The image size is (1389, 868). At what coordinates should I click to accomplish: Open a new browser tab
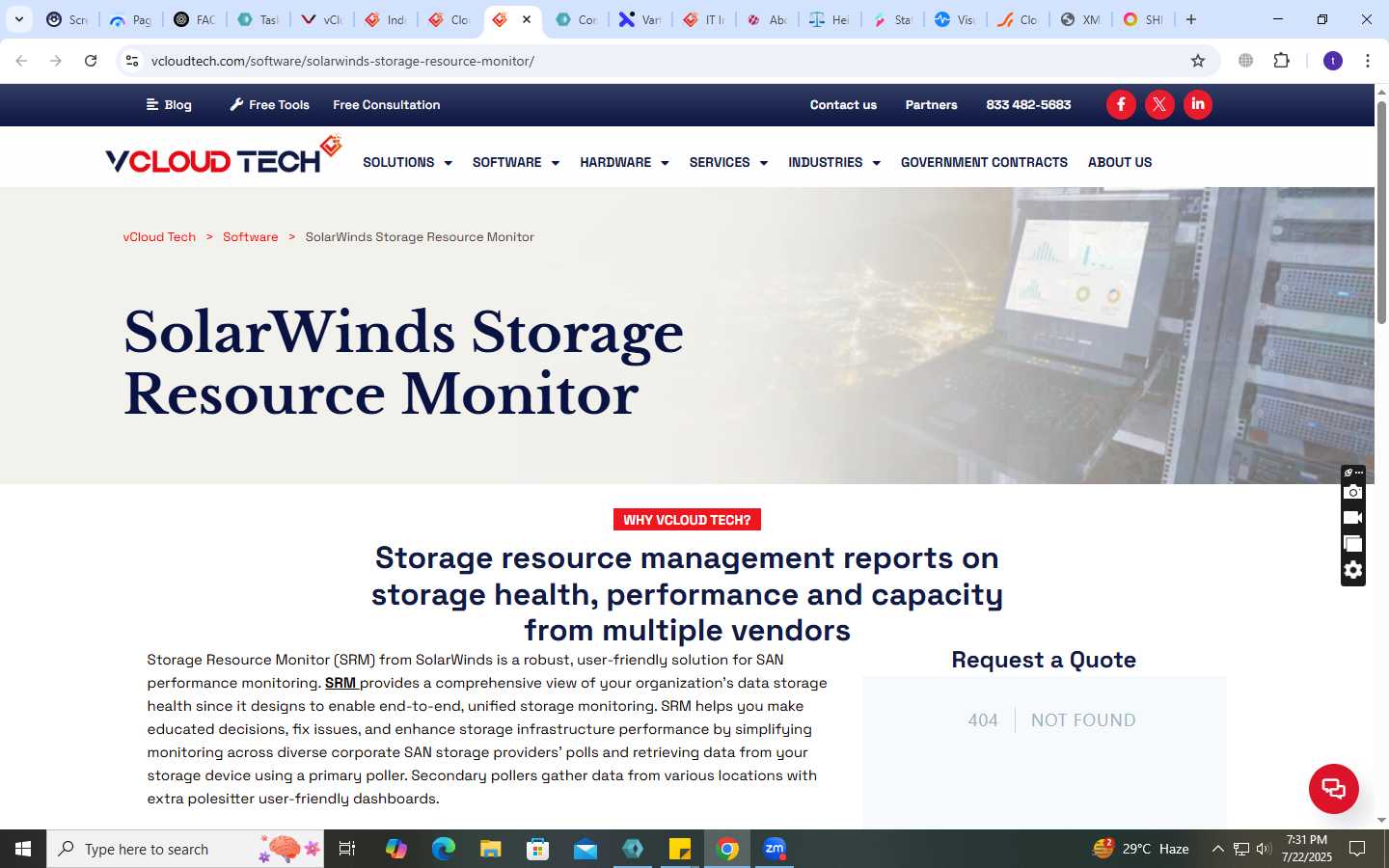tap(1191, 19)
